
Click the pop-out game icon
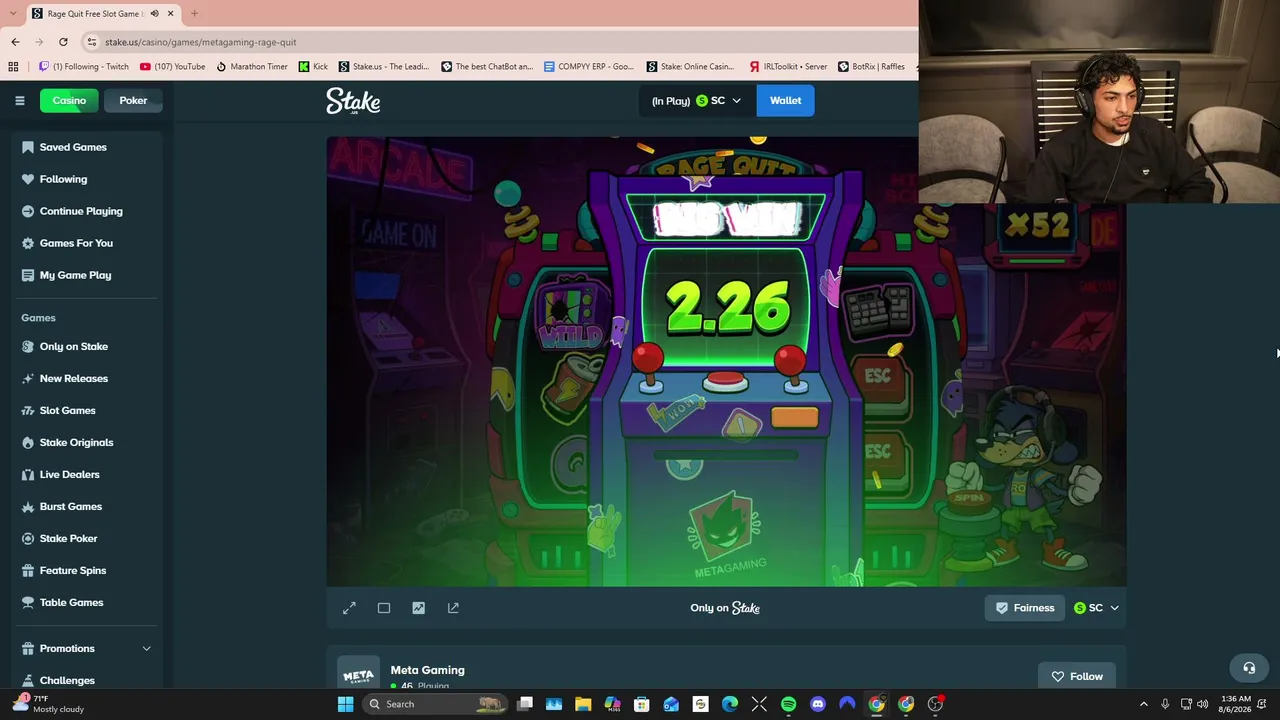click(453, 608)
